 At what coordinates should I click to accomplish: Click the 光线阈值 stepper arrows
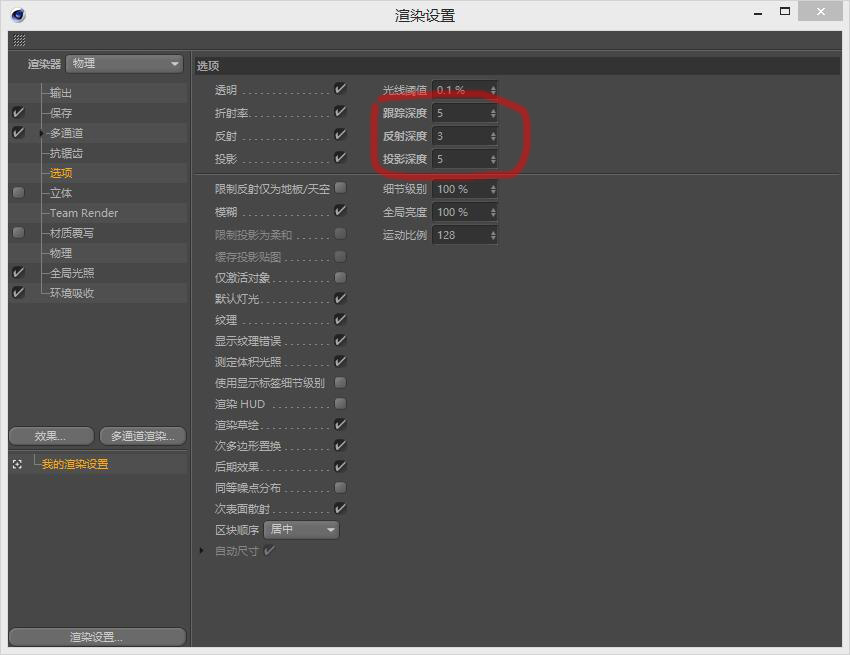[x=493, y=90]
